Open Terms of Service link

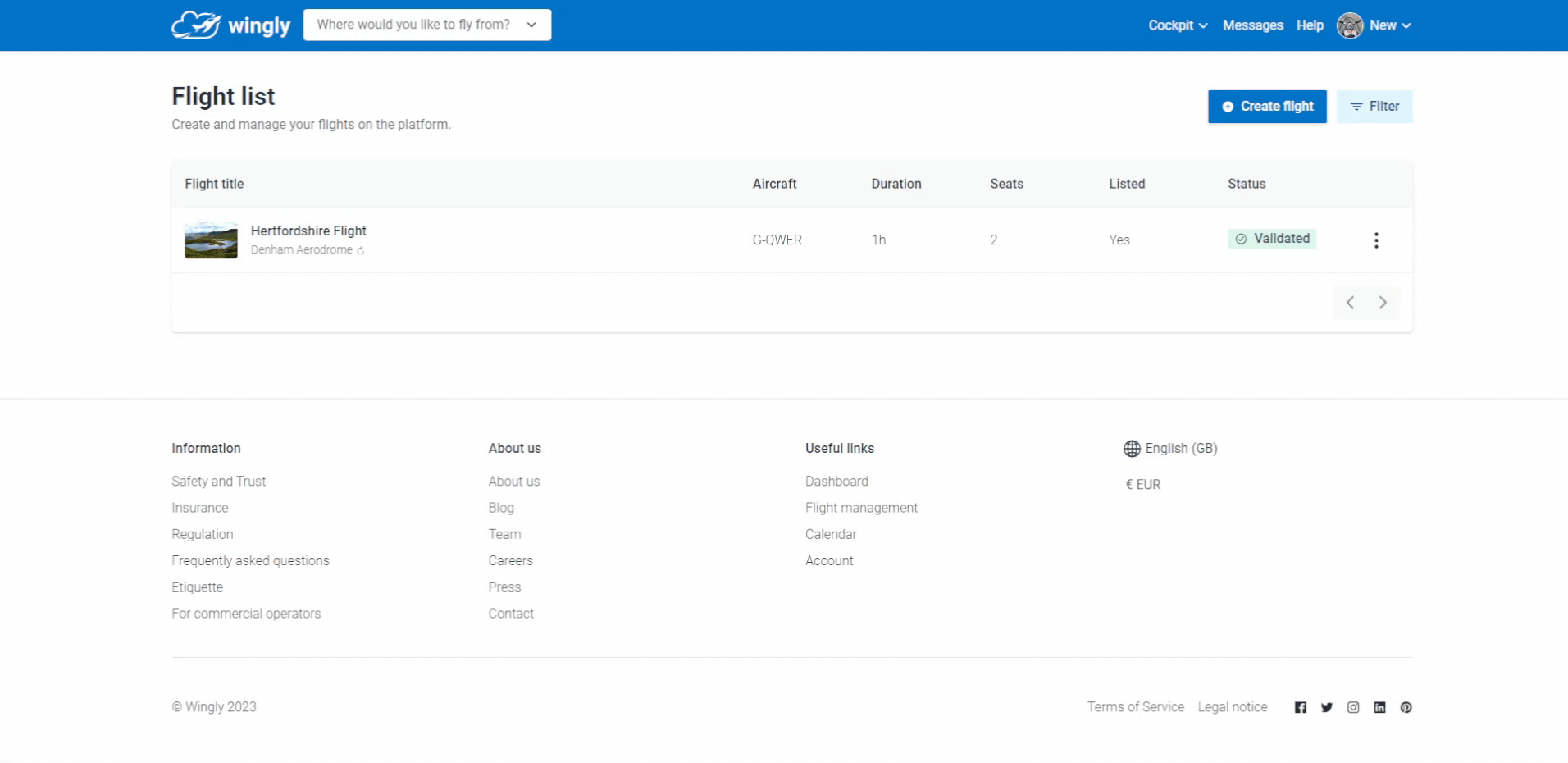click(1136, 707)
